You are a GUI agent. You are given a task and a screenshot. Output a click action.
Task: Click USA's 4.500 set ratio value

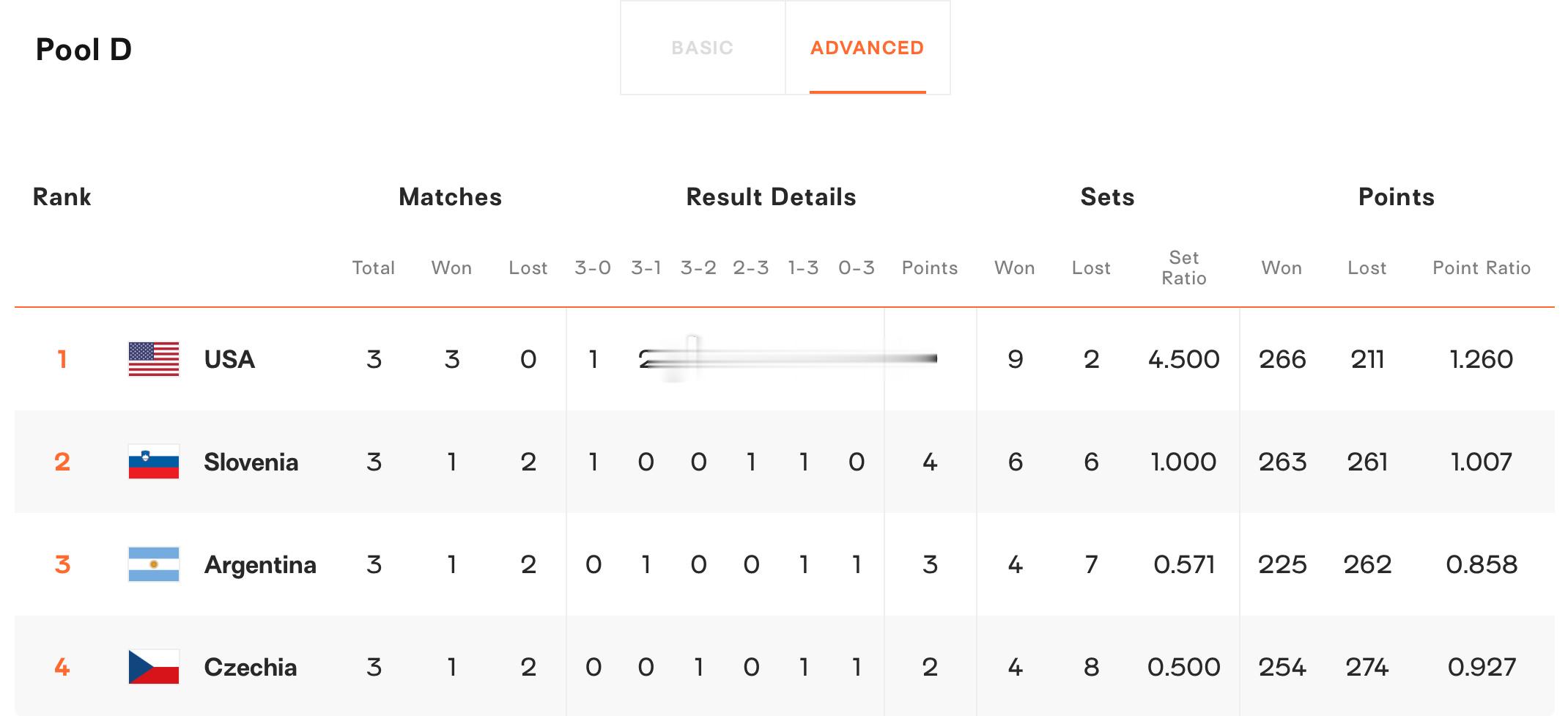[1184, 359]
